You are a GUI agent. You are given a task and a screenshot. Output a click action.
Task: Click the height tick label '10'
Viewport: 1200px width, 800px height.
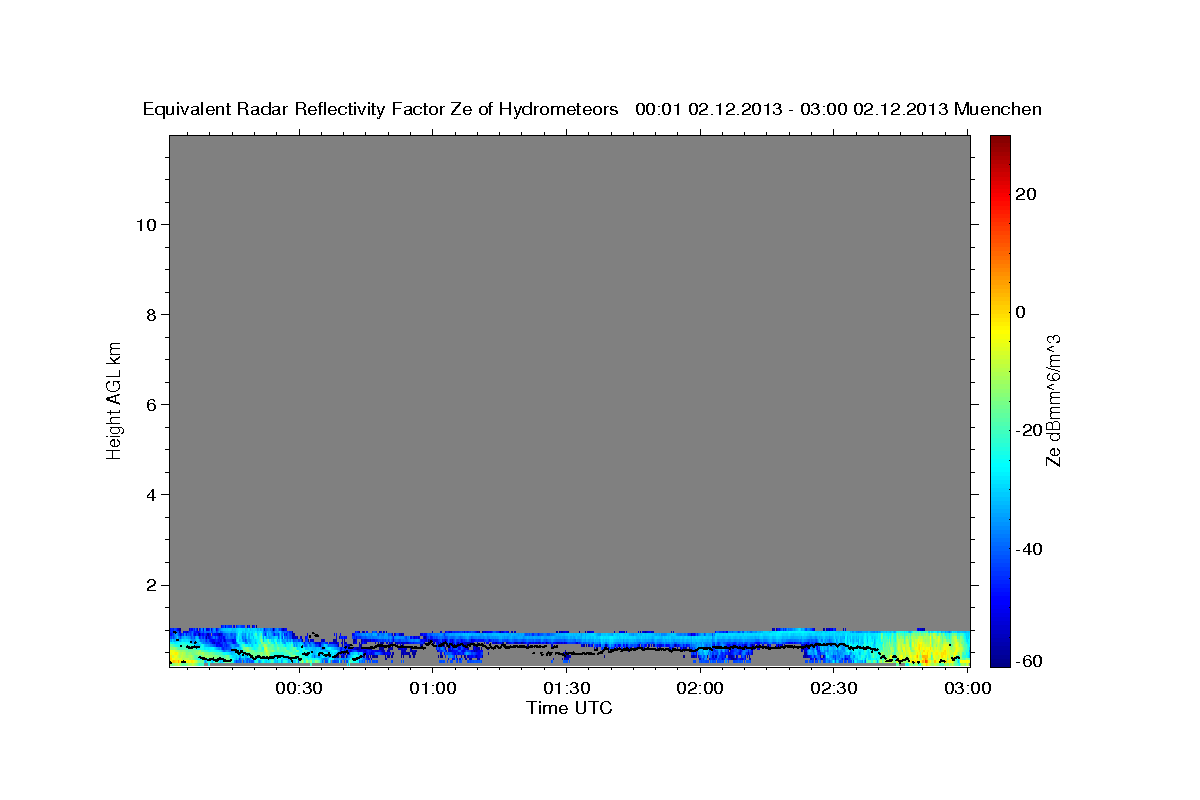[146, 224]
